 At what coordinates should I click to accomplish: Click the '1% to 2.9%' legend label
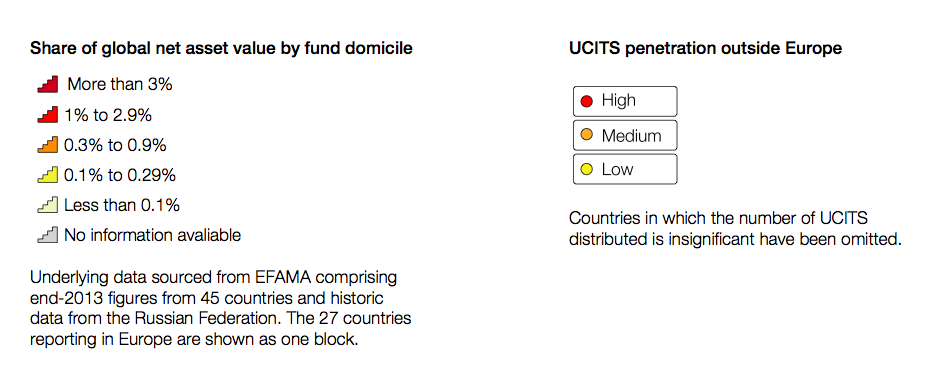[108, 115]
